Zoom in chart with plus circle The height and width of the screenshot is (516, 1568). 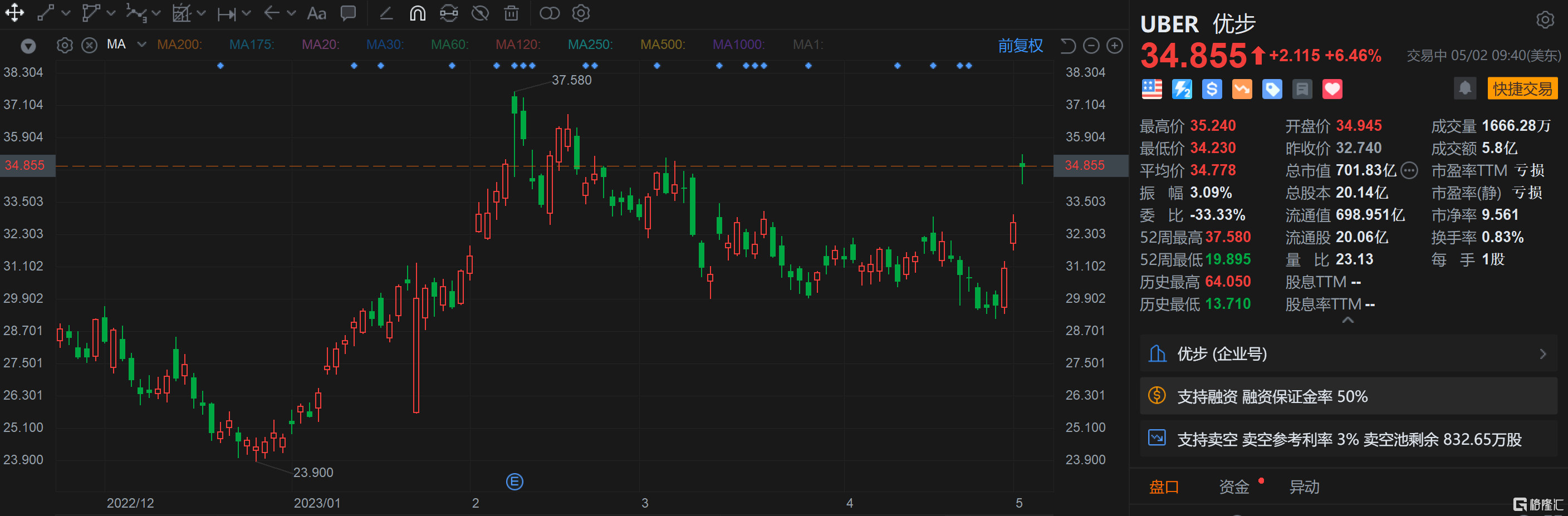click(x=1115, y=46)
